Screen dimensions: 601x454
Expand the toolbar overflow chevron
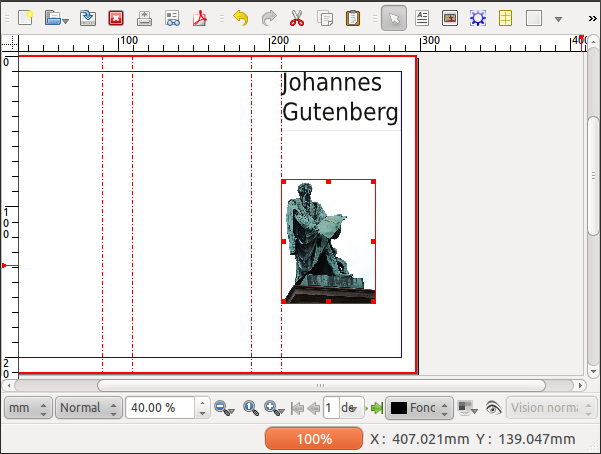[592, 17]
